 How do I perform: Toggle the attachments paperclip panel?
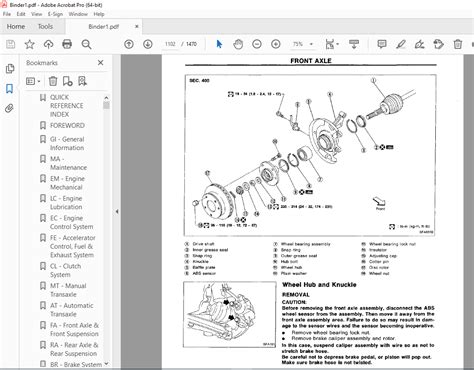coord(9,108)
